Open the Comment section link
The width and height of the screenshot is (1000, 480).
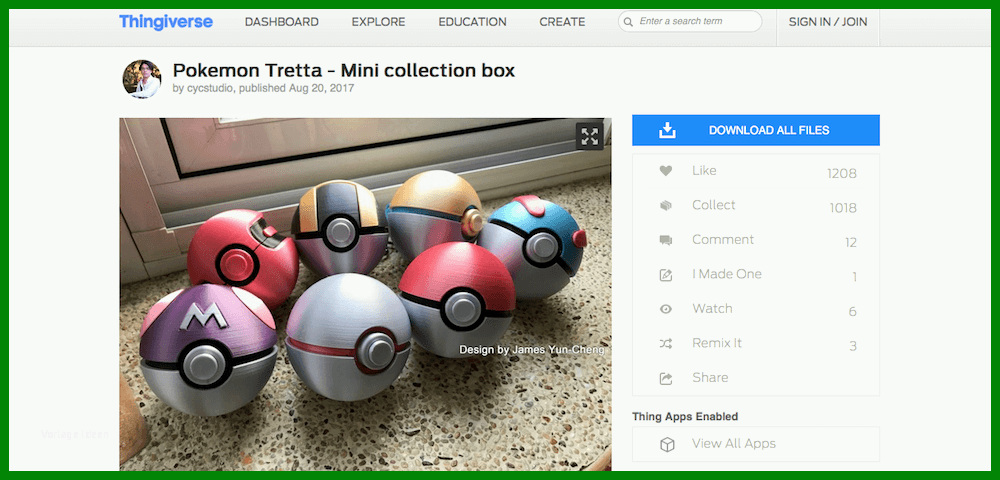(x=723, y=239)
